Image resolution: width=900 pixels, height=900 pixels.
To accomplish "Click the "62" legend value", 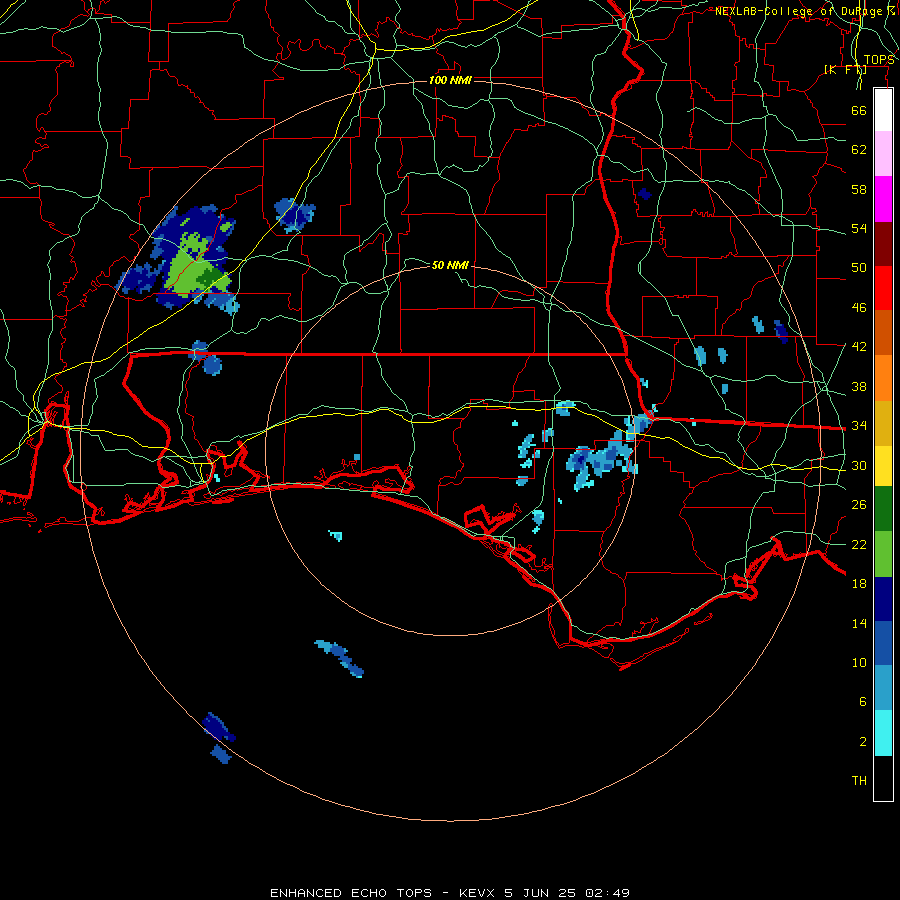I will coord(859,150).
